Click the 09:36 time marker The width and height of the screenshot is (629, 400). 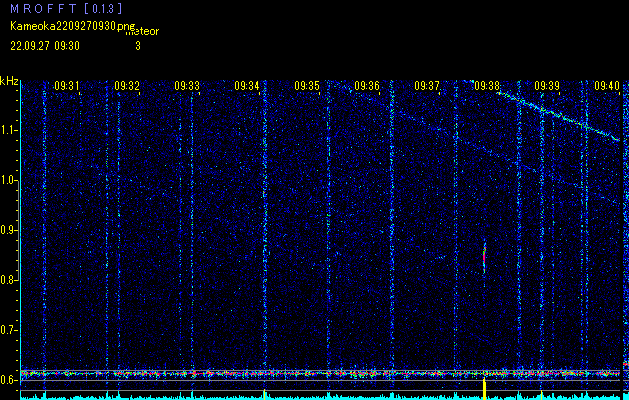(x=367, y=86)
